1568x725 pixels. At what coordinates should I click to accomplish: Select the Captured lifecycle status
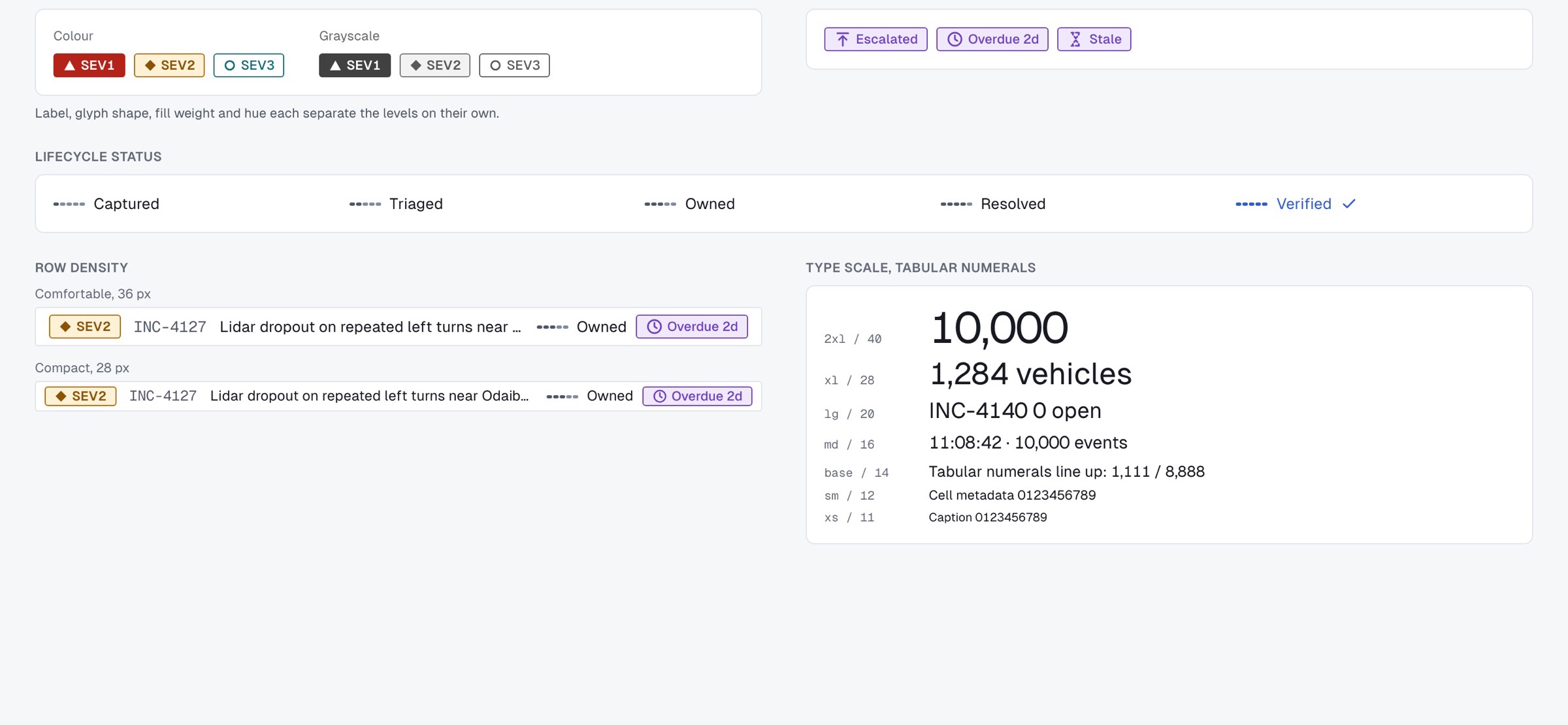coord(106,204)
